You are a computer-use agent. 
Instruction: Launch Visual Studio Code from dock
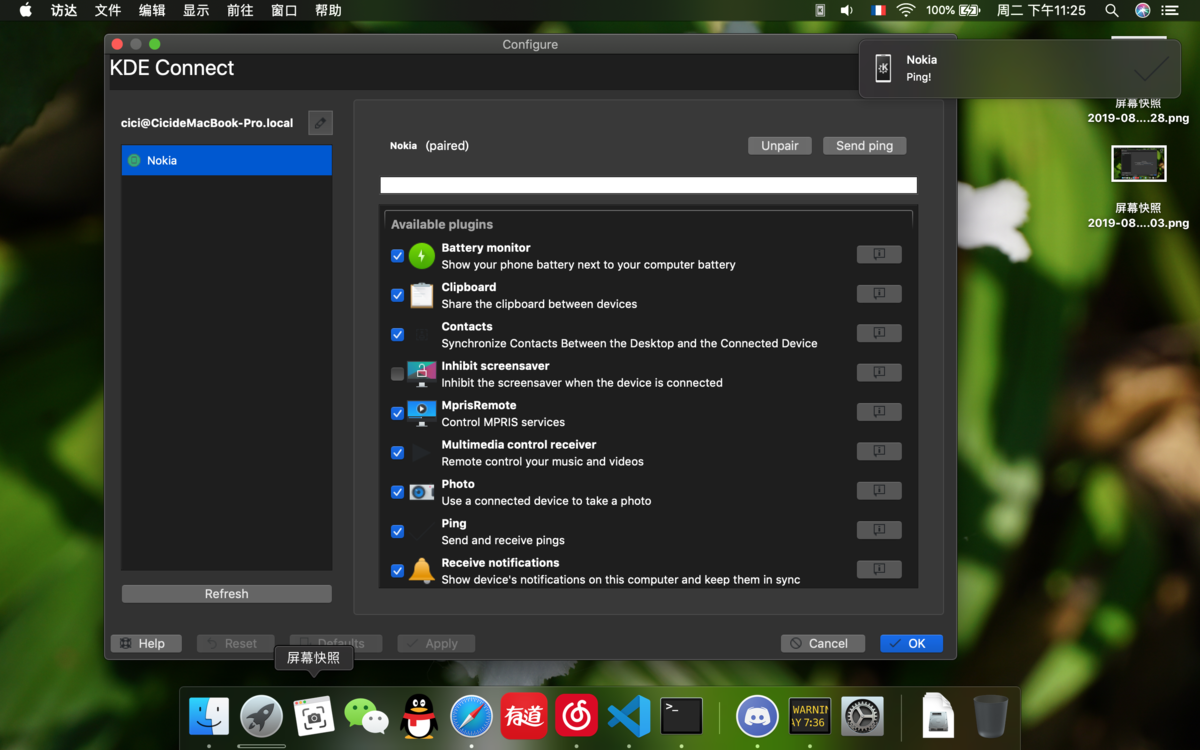[x=629, y=716]
